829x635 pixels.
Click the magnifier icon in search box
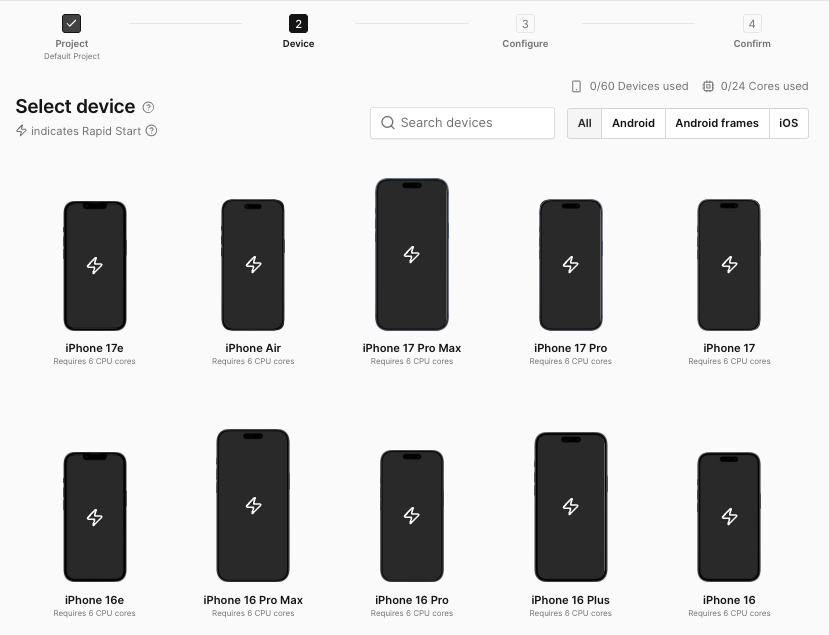388,123
